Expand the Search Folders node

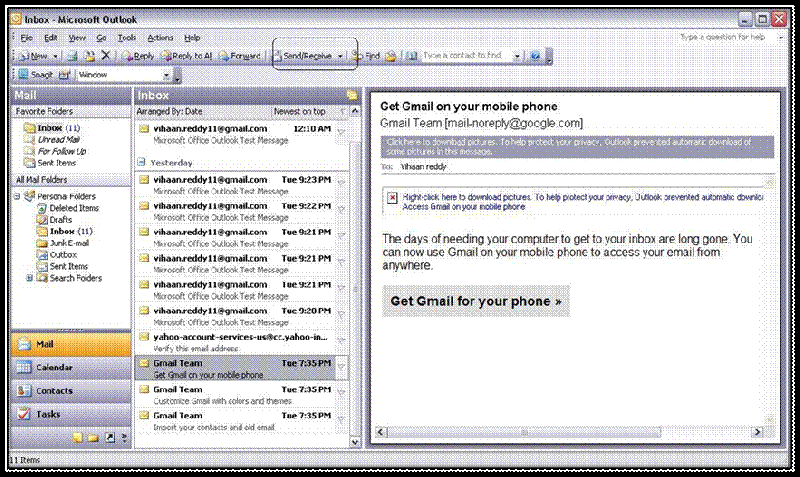coord(29,278)
